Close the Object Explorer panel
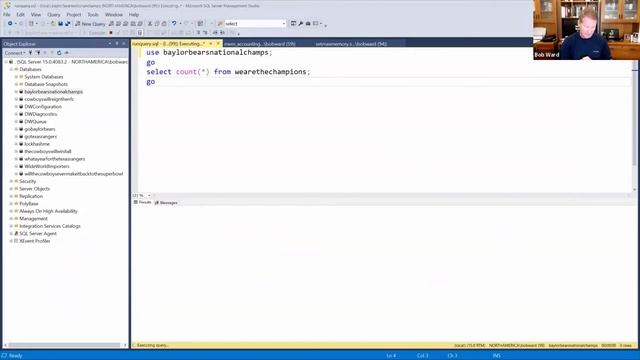640x360 pixels. pyautogui.click(x=124, y=44)
